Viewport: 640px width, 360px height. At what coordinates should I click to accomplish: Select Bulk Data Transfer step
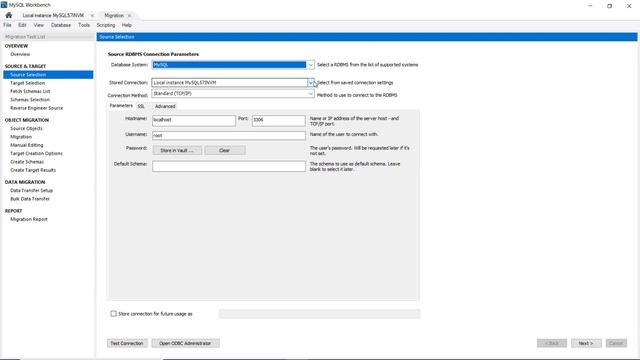click(x=30, y=199)
